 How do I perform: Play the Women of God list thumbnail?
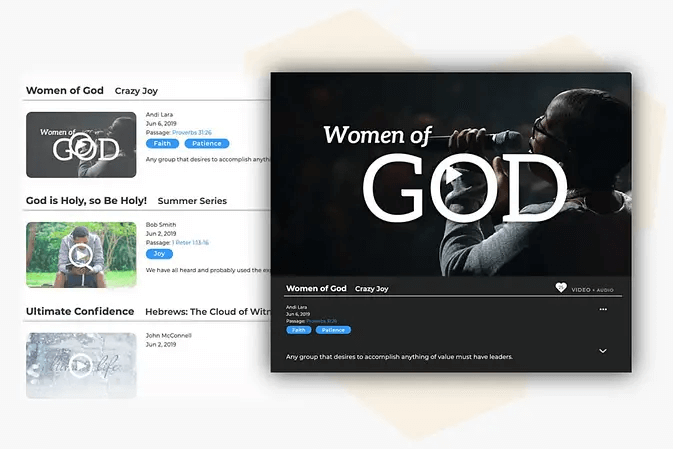[x=81, y=145]
